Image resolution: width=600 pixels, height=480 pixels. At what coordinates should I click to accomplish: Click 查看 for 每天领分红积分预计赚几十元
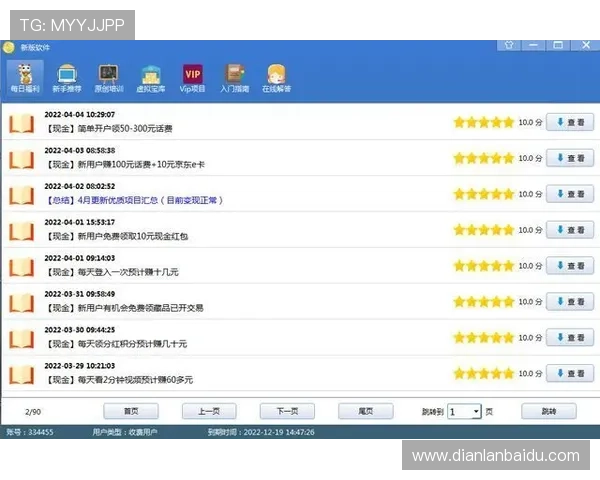[570, 338]
